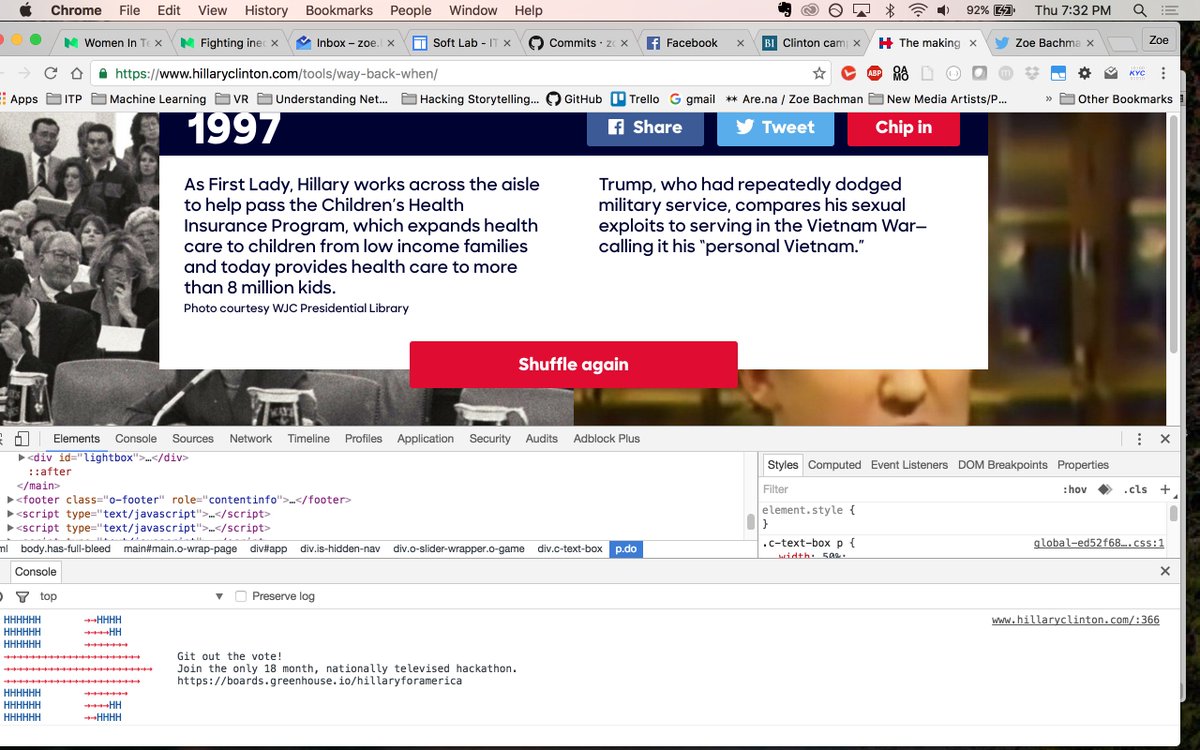Open the ITP bookmarks folder
Viewport: 1200px width, 750px height.
click(x=64, y=99)
